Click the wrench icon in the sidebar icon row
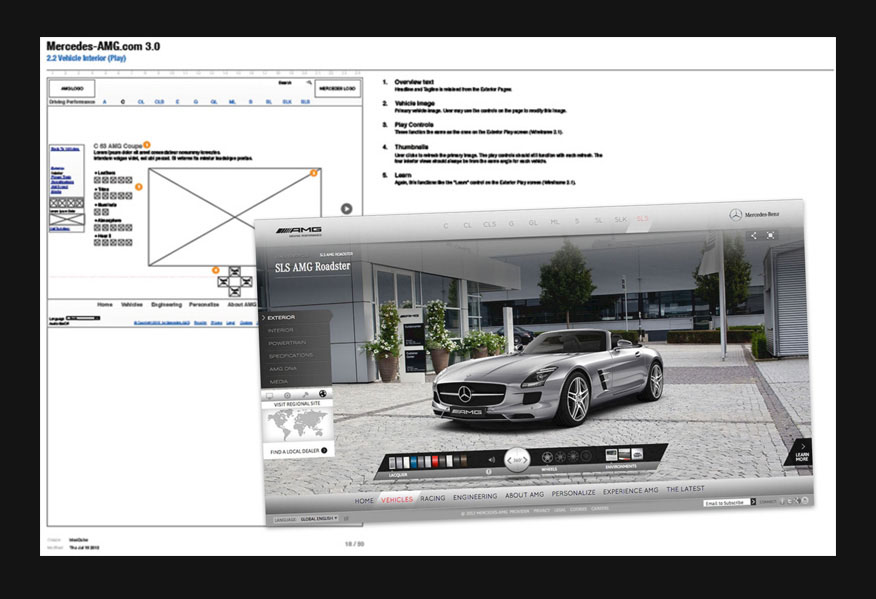The width and height of the screenshot is (876, 599). tap(305, 395)
